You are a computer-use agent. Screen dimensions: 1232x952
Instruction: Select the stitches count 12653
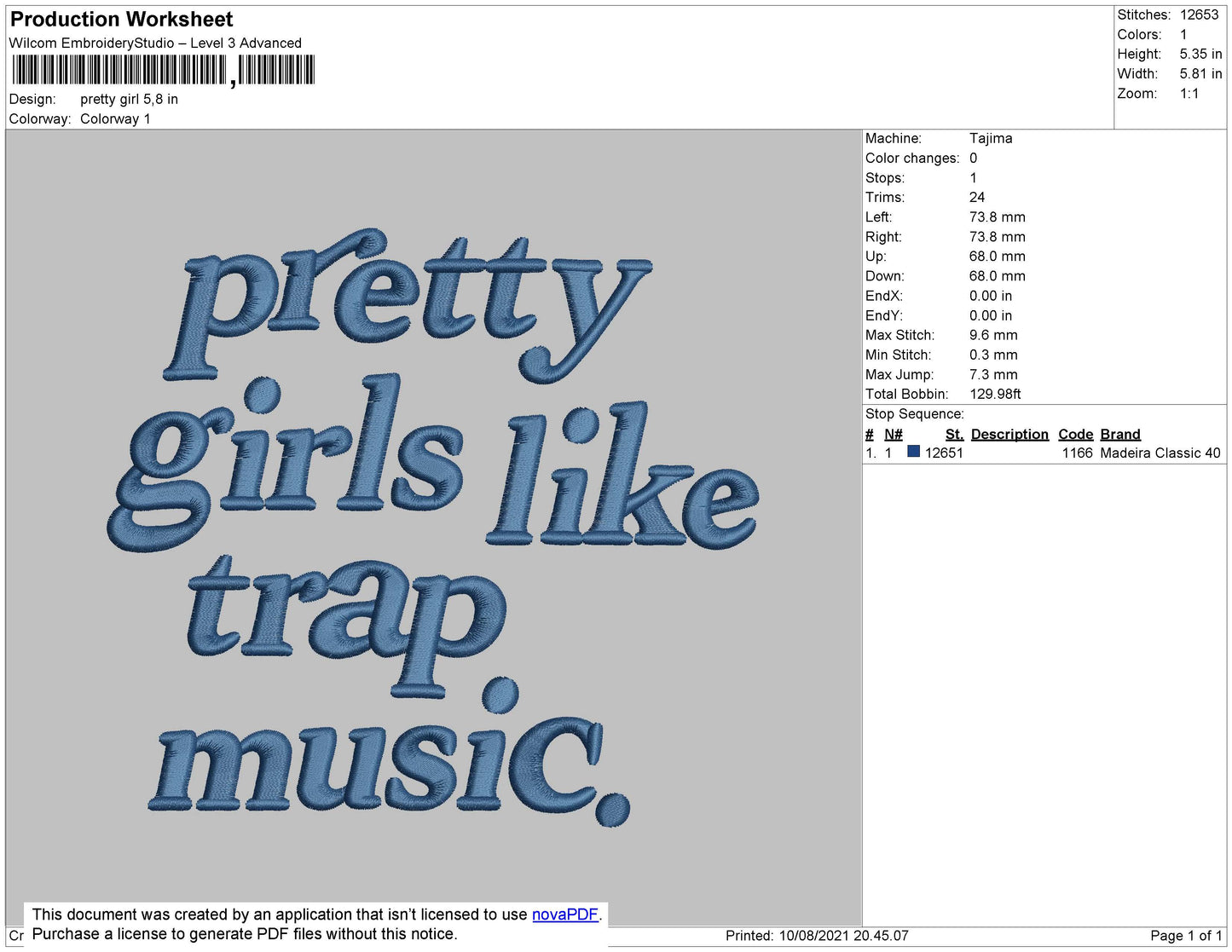[1199, 14]
